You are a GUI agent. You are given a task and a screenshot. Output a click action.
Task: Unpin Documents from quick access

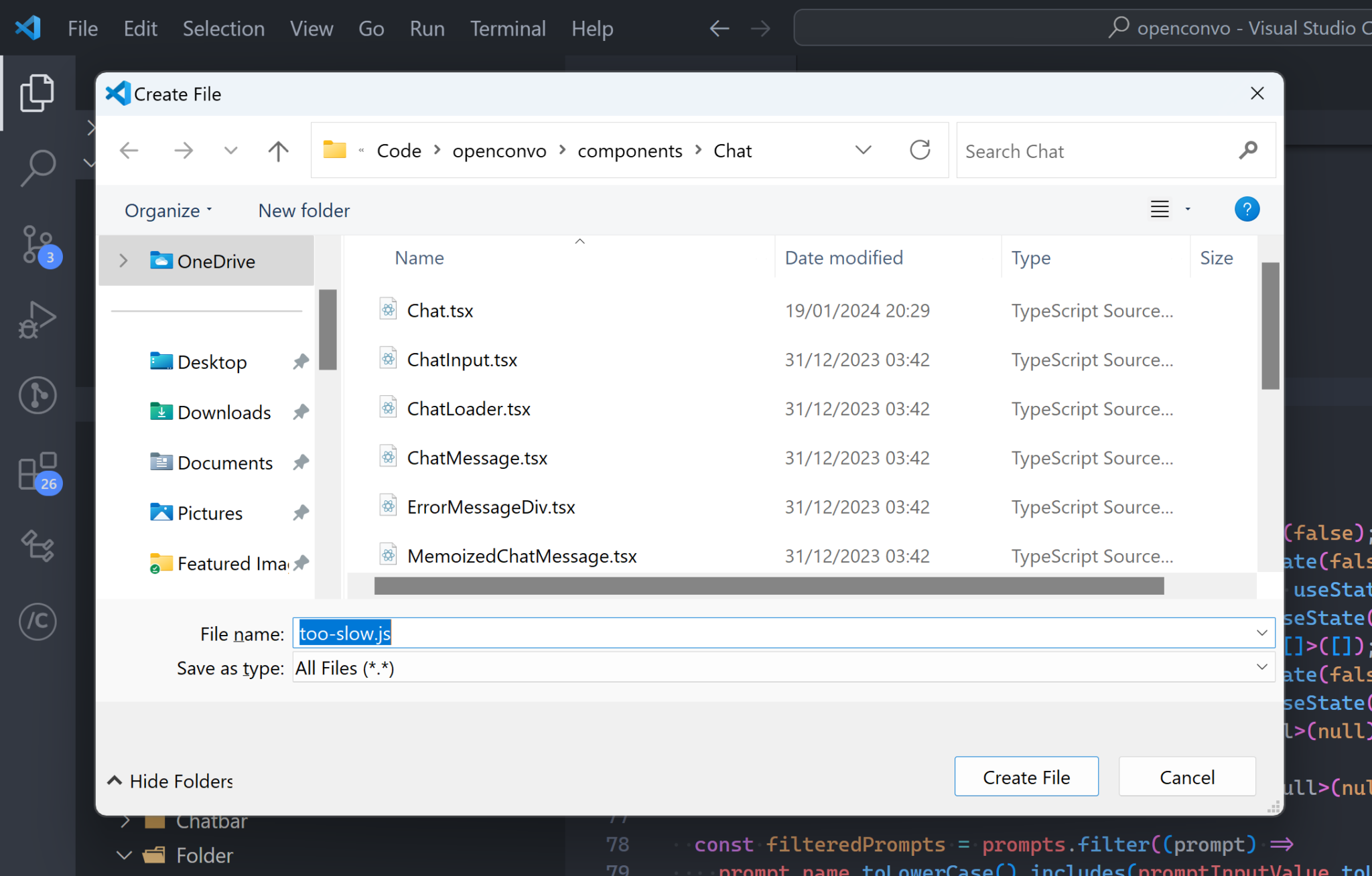coord(300,463)
